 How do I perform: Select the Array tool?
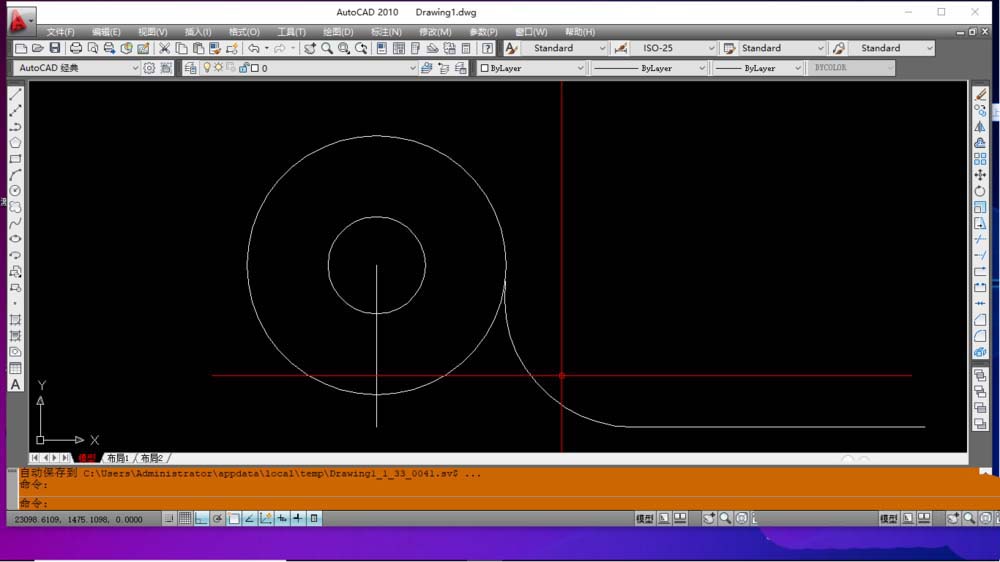click(980, 159)
